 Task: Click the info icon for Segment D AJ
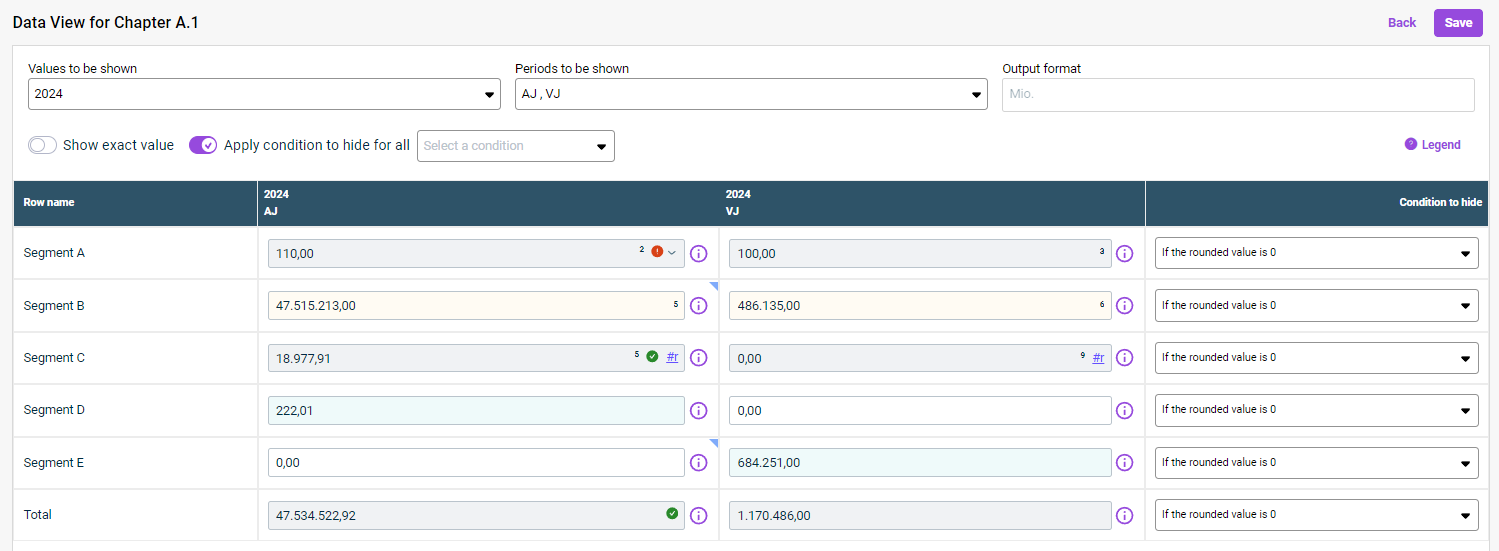coord(699,410)
